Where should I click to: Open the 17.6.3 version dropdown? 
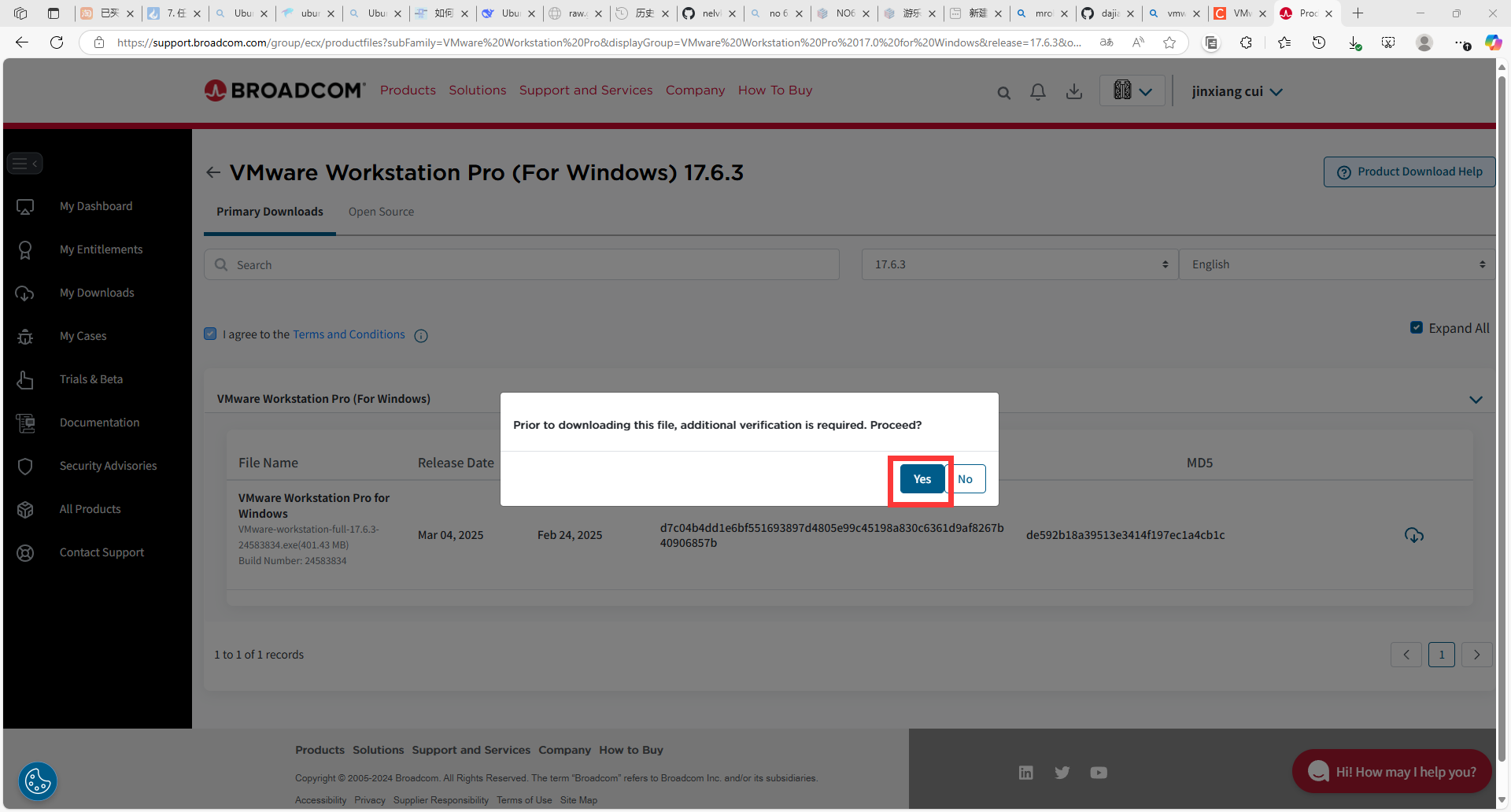(1020, 265)
